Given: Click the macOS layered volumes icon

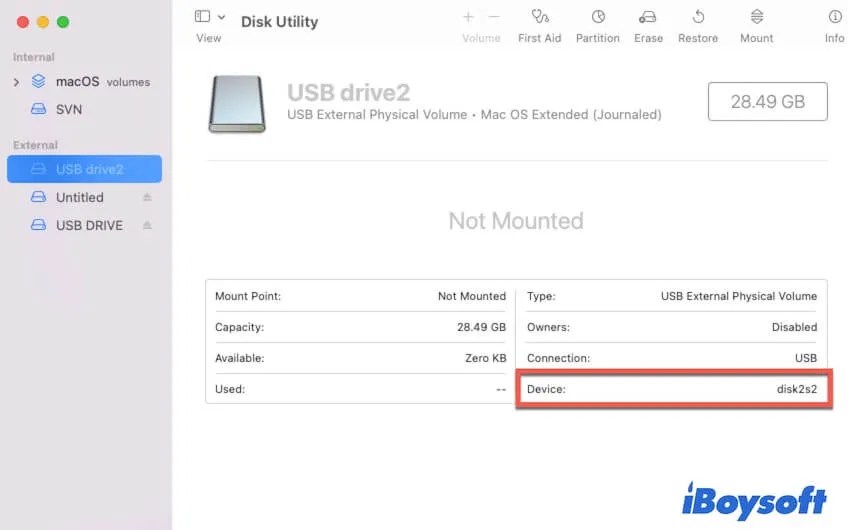Looking at the screenshot, I should click(x=38, y=81).
